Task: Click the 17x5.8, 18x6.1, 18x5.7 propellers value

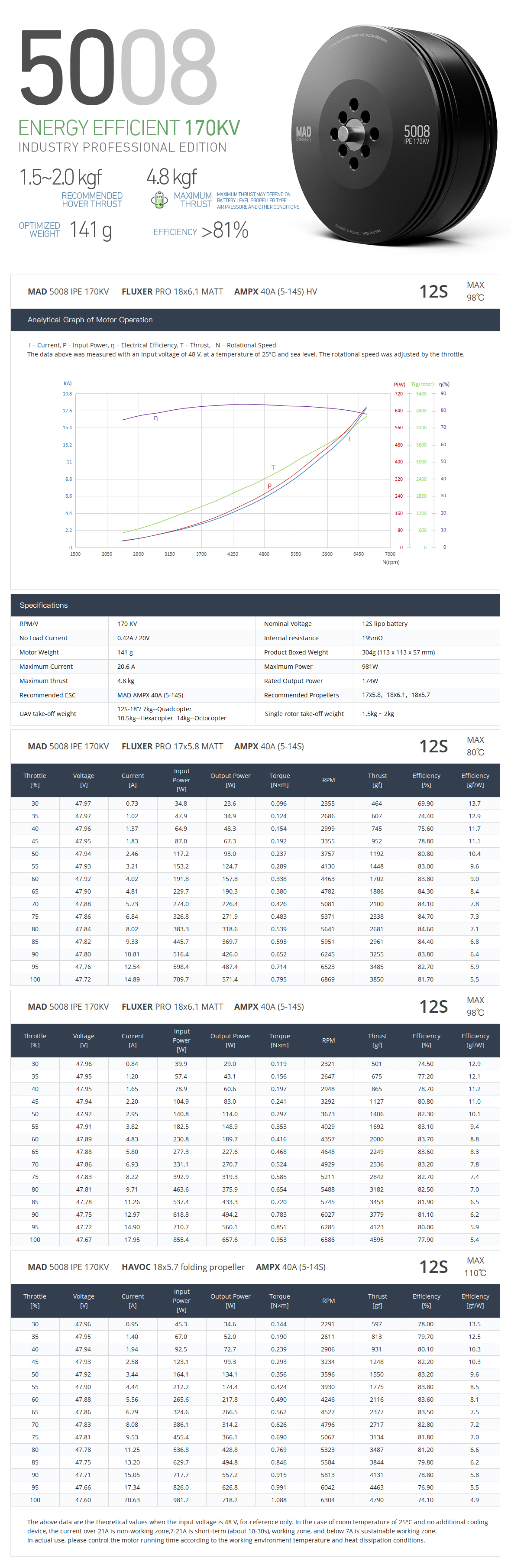Action: coord(395,695)
